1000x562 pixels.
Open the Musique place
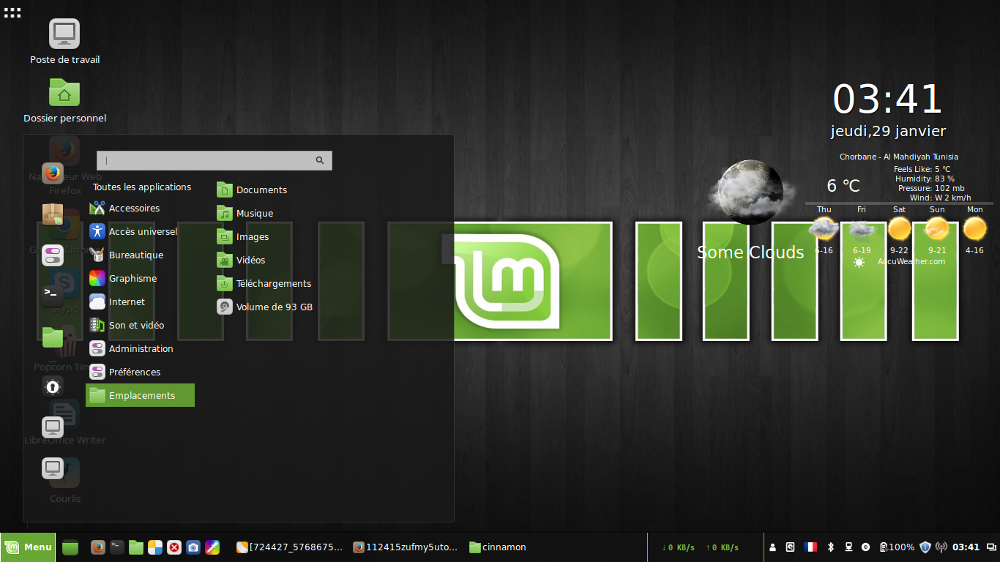pos(246,214)
